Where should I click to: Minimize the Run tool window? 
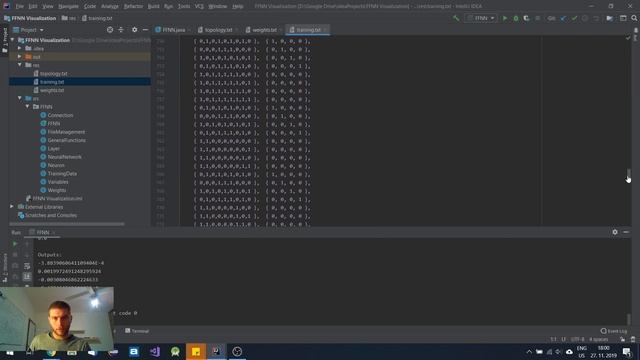pos(626,232)
